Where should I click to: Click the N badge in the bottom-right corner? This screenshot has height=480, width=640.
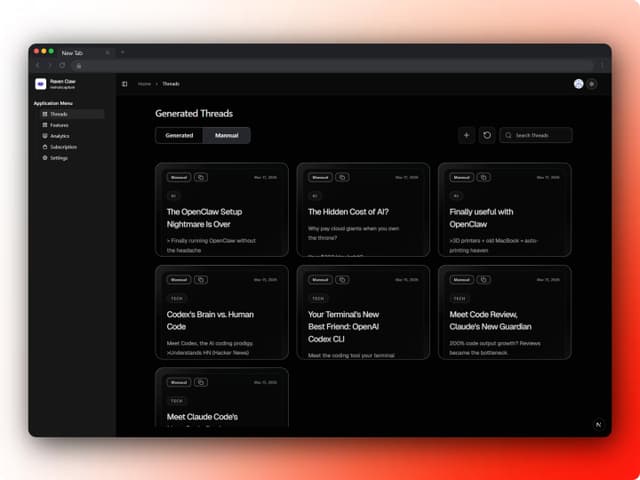click(x=598, y=424)
